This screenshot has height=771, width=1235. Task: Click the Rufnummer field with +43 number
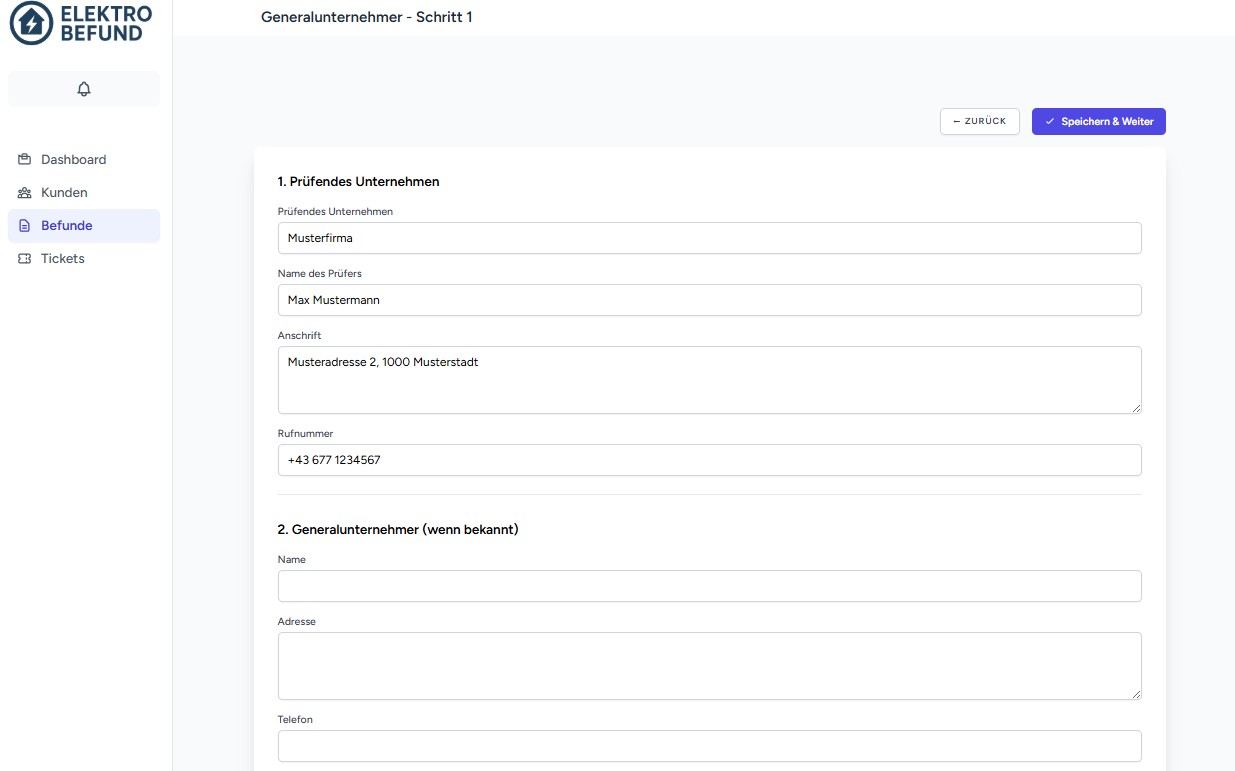(x=709, y=460)
